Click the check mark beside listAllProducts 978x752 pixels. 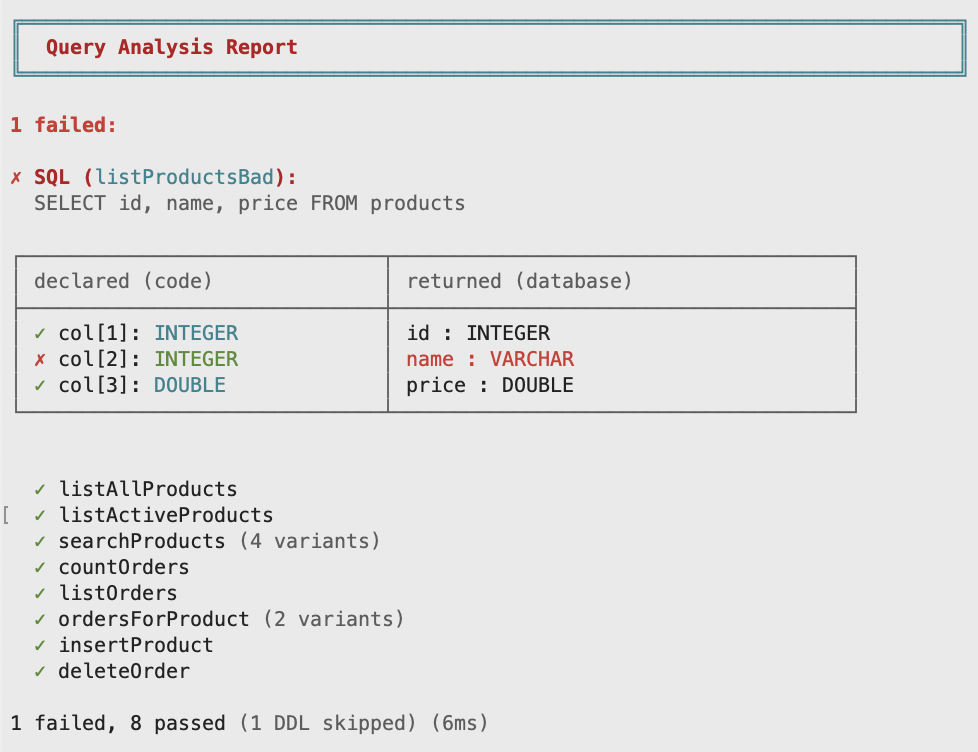point(40,489)
